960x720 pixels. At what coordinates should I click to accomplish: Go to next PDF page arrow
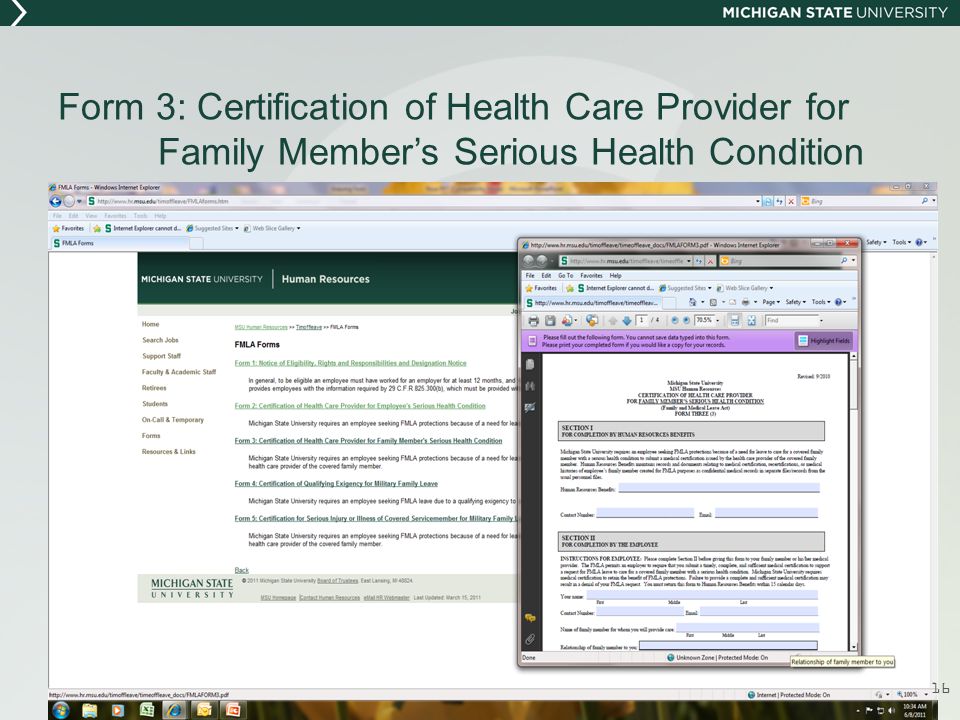point(626,320)
